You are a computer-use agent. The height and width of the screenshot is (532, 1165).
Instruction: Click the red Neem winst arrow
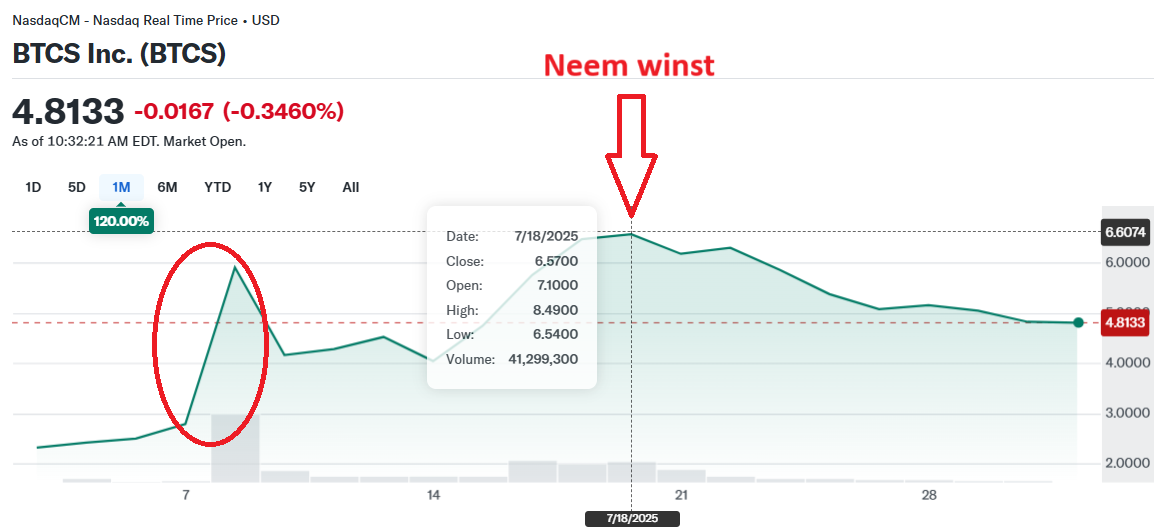(x=631, y=155)
